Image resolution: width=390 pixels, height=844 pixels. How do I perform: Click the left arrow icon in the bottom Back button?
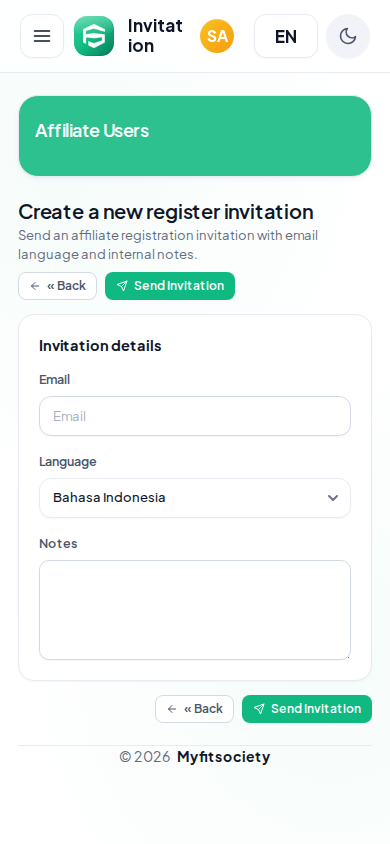click(172, 709)
